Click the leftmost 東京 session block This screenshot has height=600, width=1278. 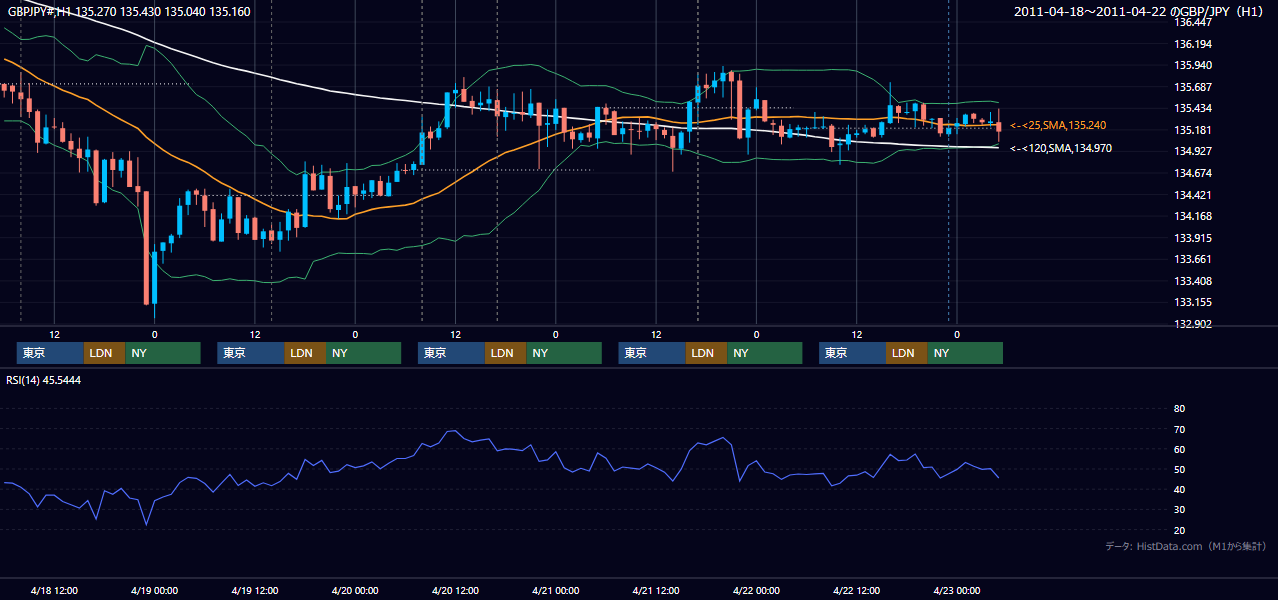click(51, 353)
